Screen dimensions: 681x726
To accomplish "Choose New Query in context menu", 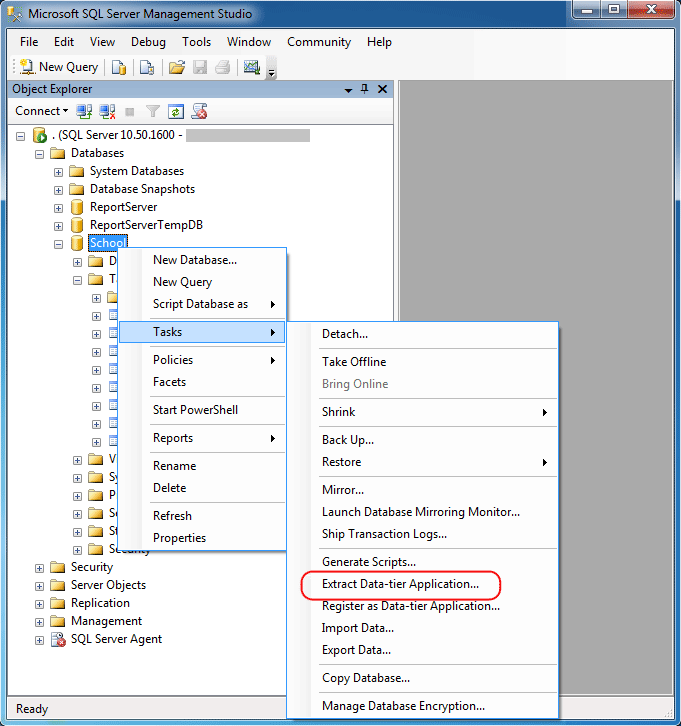I will tap(202, 282).
